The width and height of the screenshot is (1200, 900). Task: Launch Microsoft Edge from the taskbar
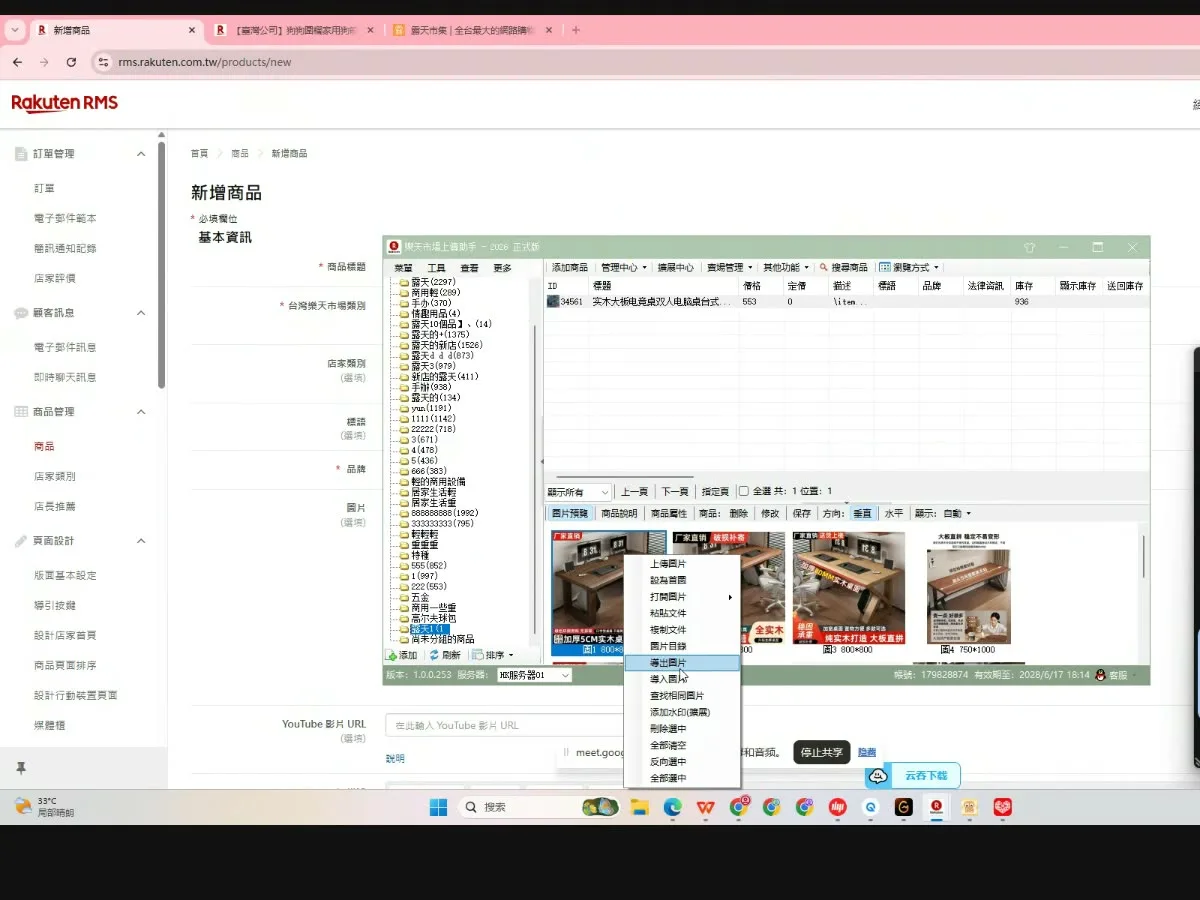tap(672, 807)
